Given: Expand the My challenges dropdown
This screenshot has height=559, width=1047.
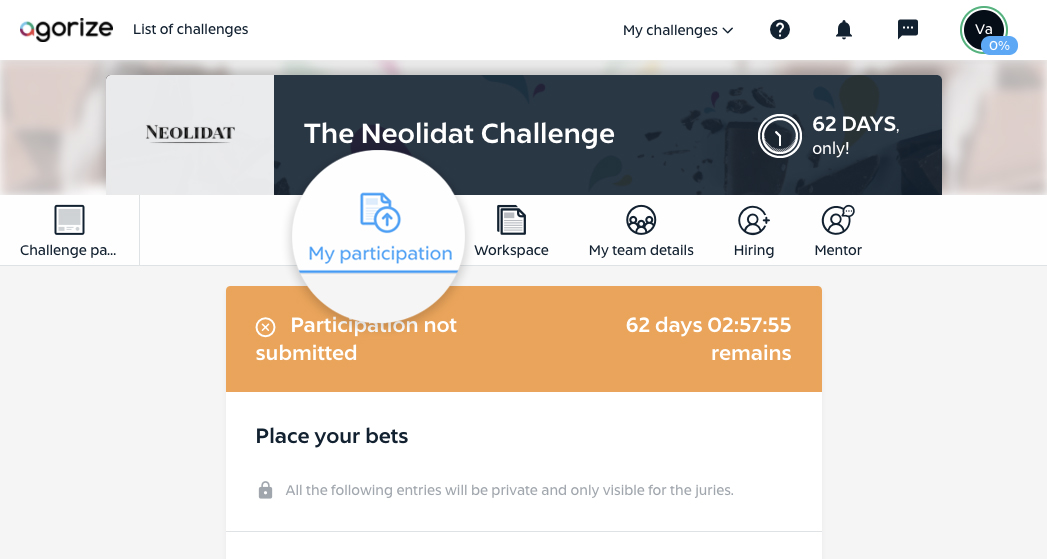Looking at the screenshot, I should click(x=678, y=30).
